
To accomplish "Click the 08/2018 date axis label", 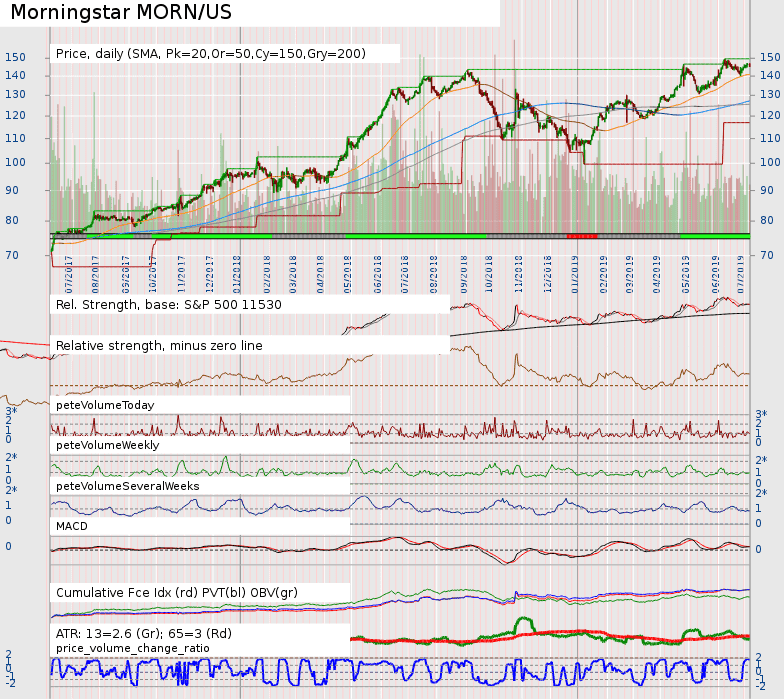I will (x=434, y=274).
